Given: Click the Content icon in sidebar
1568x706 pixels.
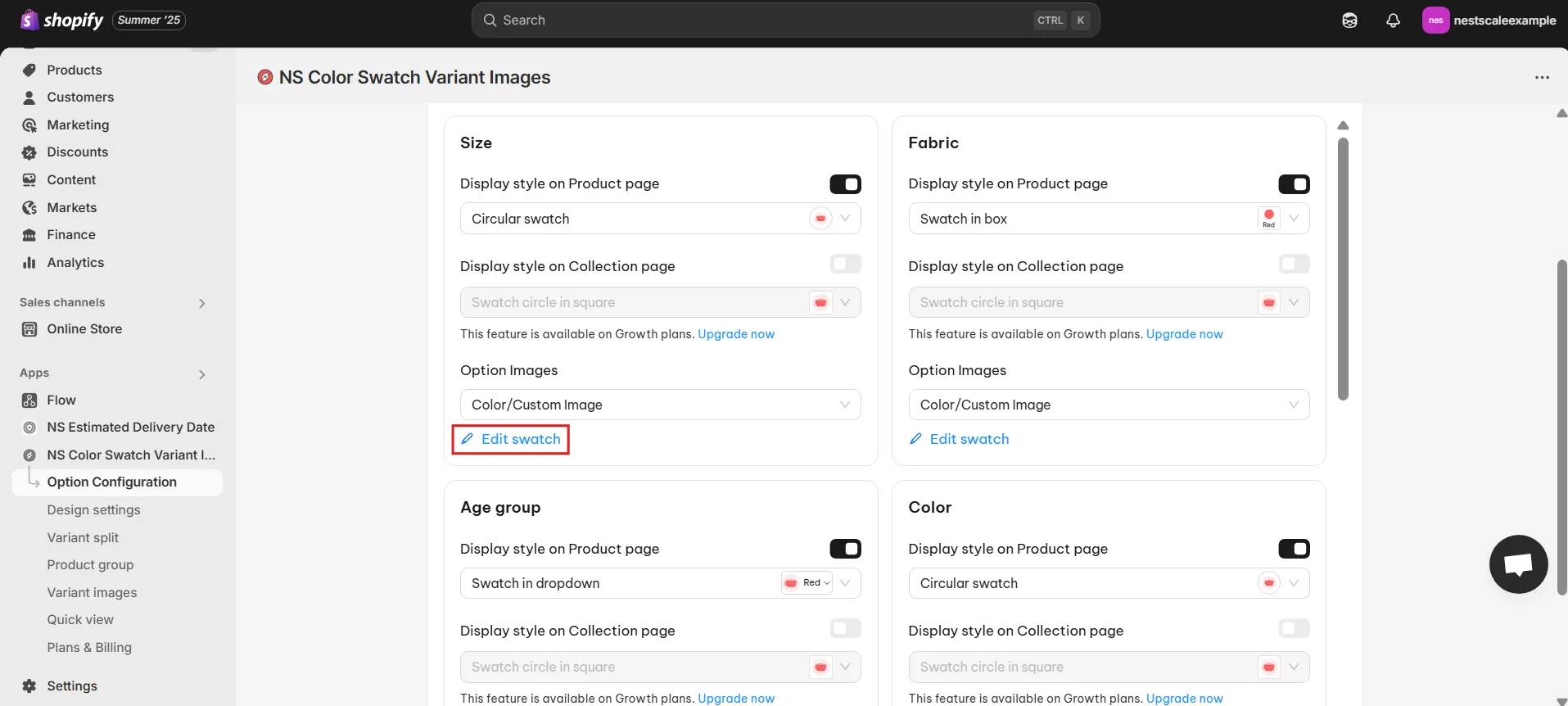Looking at the screenshot, I should (29, 179).
